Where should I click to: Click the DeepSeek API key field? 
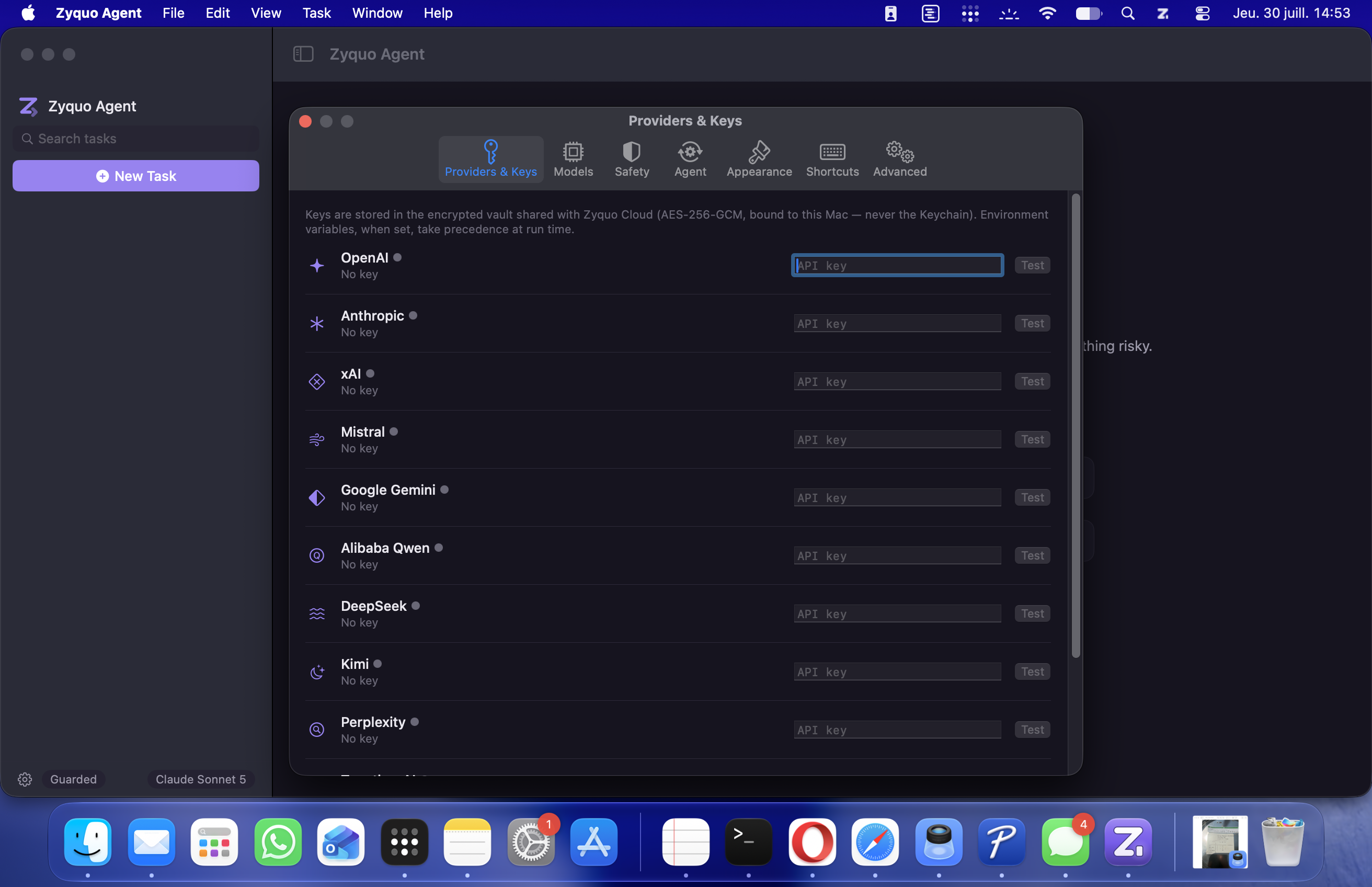pyautogui.click(x=897, y=613)
